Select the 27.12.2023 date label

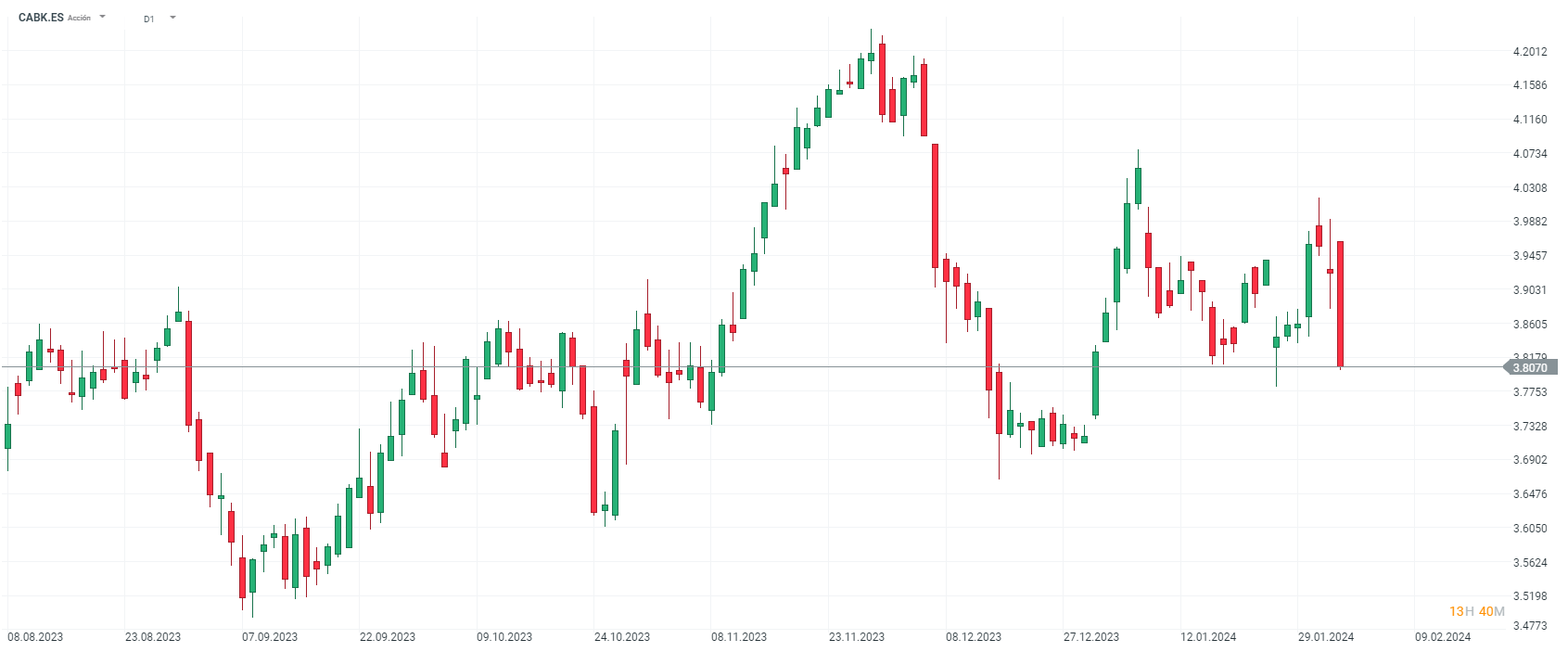[1091, 637]
